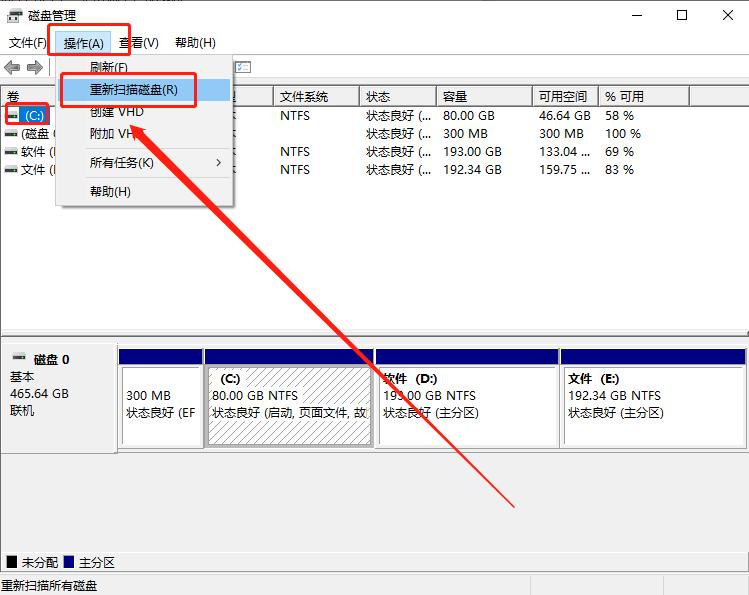Click the black 未分配 legend swatch
This screenshot has height=595, width=749.
coord(12,562)
